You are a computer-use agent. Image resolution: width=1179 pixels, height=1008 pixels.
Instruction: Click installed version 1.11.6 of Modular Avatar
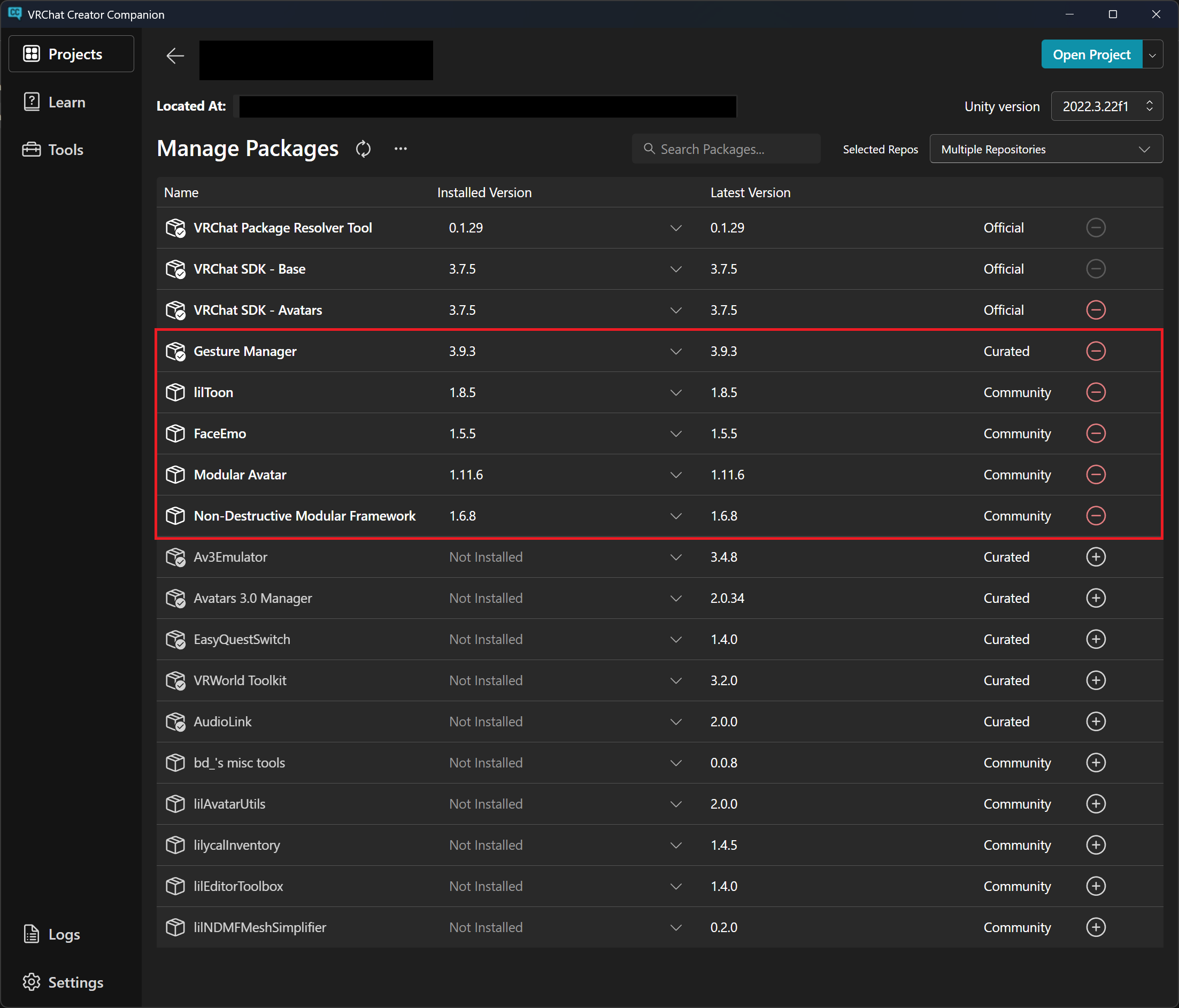click(466, 475)
